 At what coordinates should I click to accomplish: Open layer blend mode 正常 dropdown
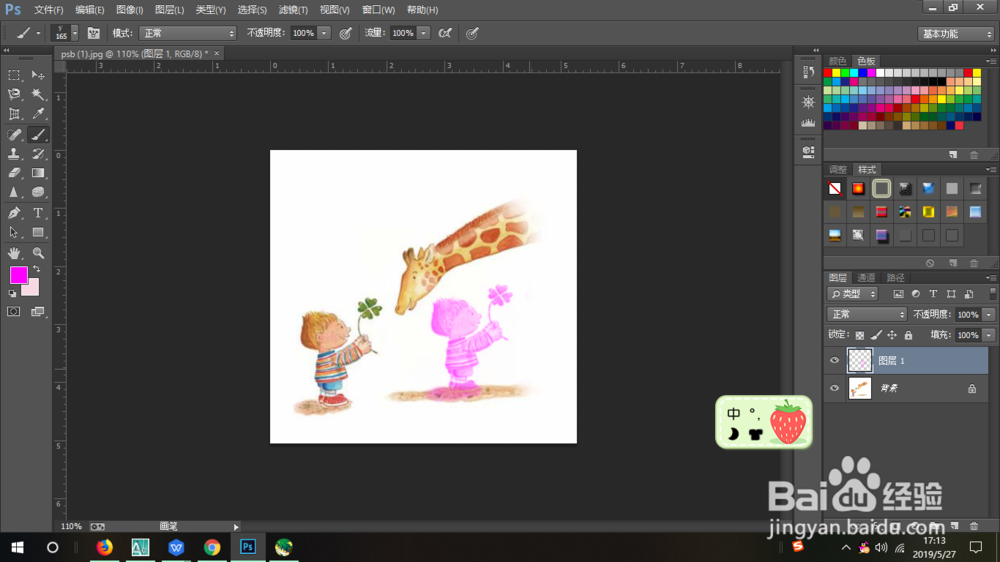point(867,314)
